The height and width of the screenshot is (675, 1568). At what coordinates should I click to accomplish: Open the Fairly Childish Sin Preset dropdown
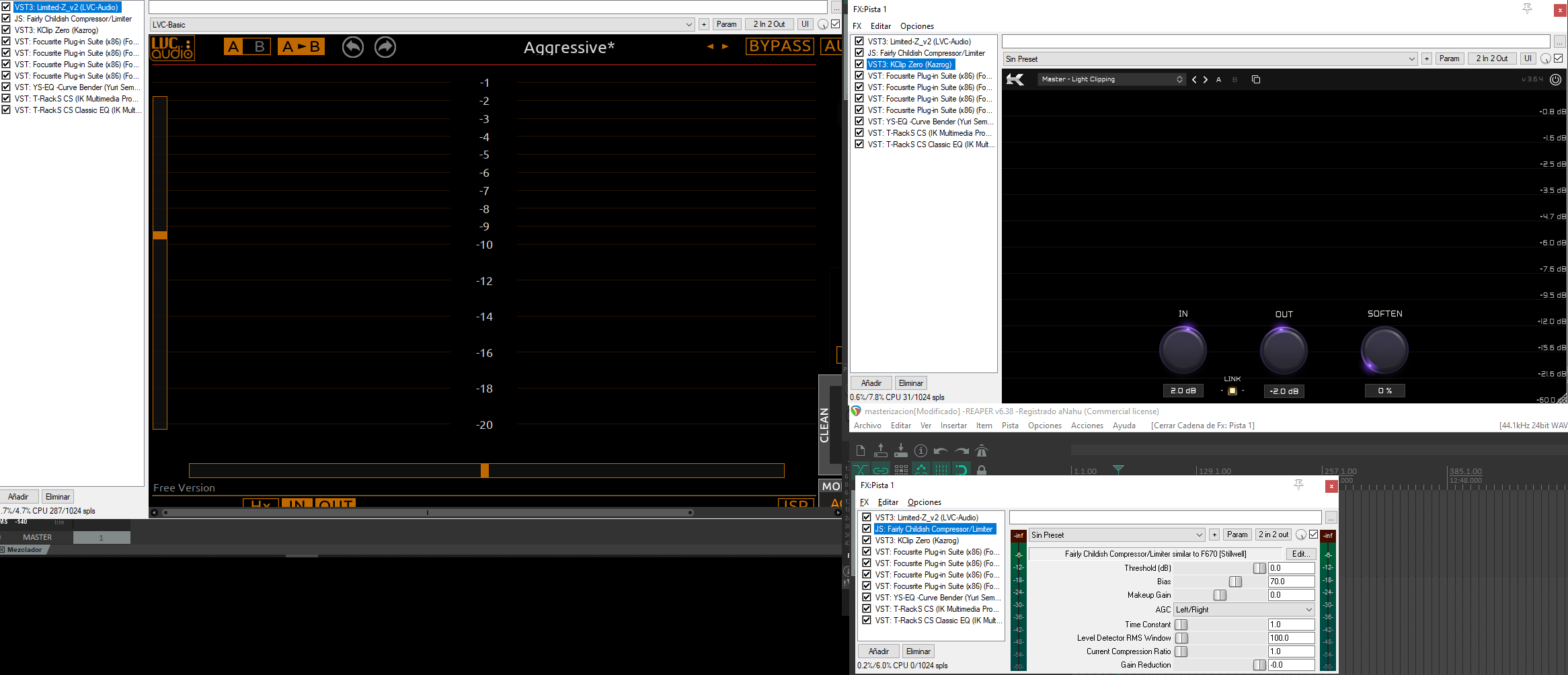(x=1117, y=534)
